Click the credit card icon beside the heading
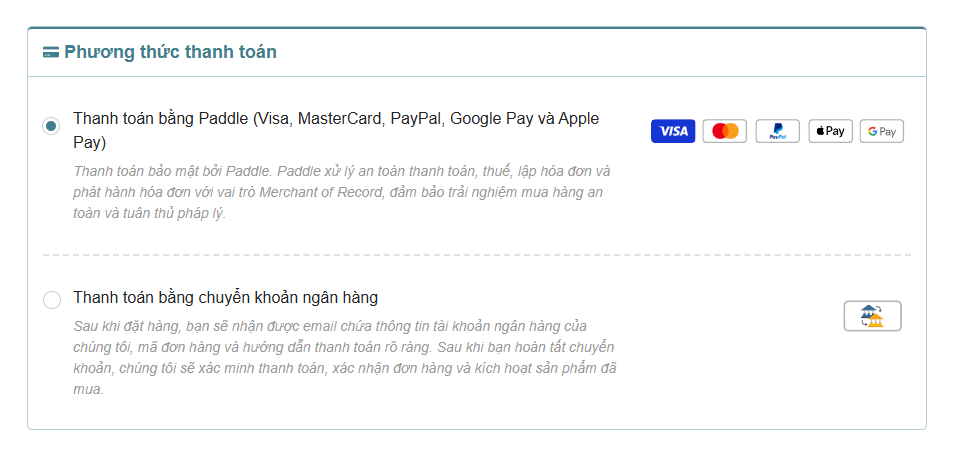Image resolution: width=954 pixels, height=455 pixels. [x=51, y=52]
